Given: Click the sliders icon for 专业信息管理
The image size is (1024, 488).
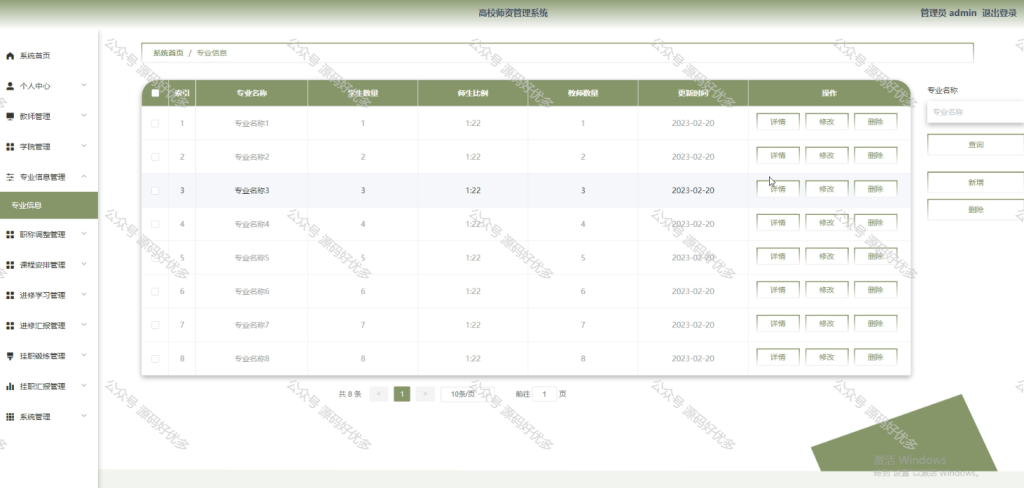Looking at the screenshot, I should click(x=10, y=177).
